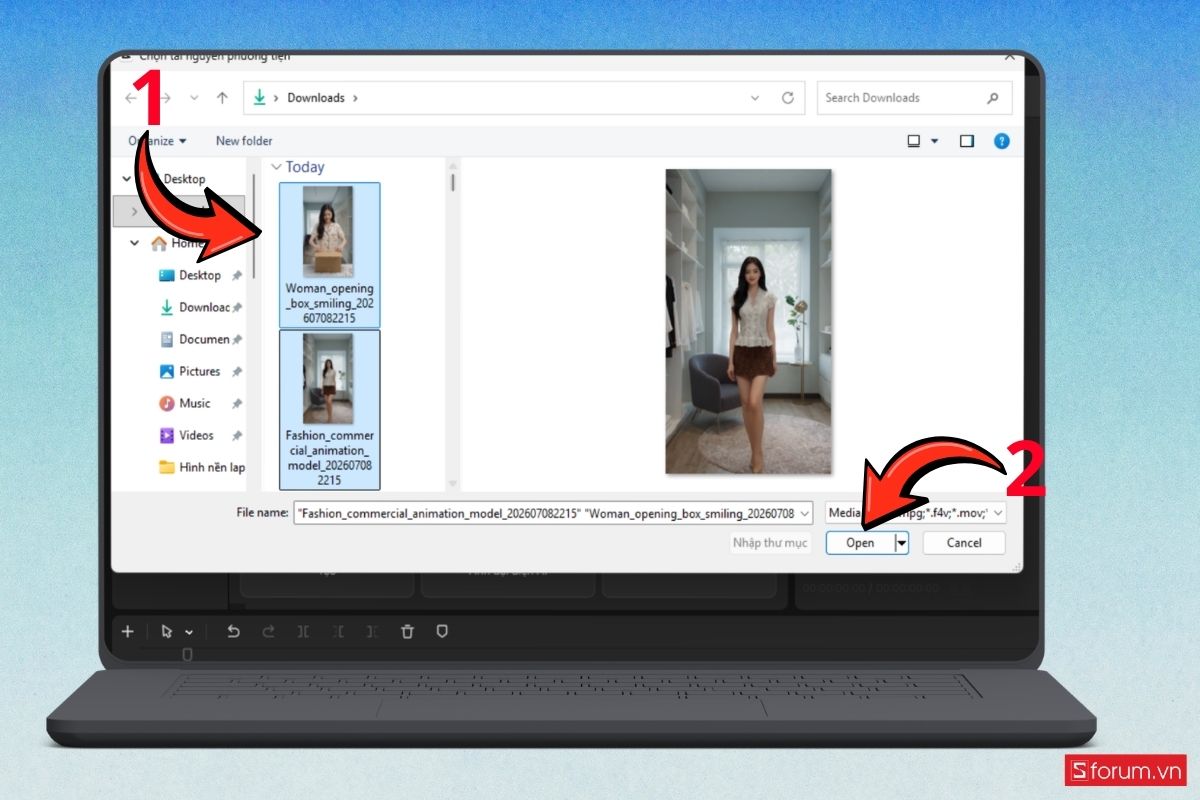Collapse the top Desktop tree node
Viewport: 1200px width, 800px height.
pos(126,179)
